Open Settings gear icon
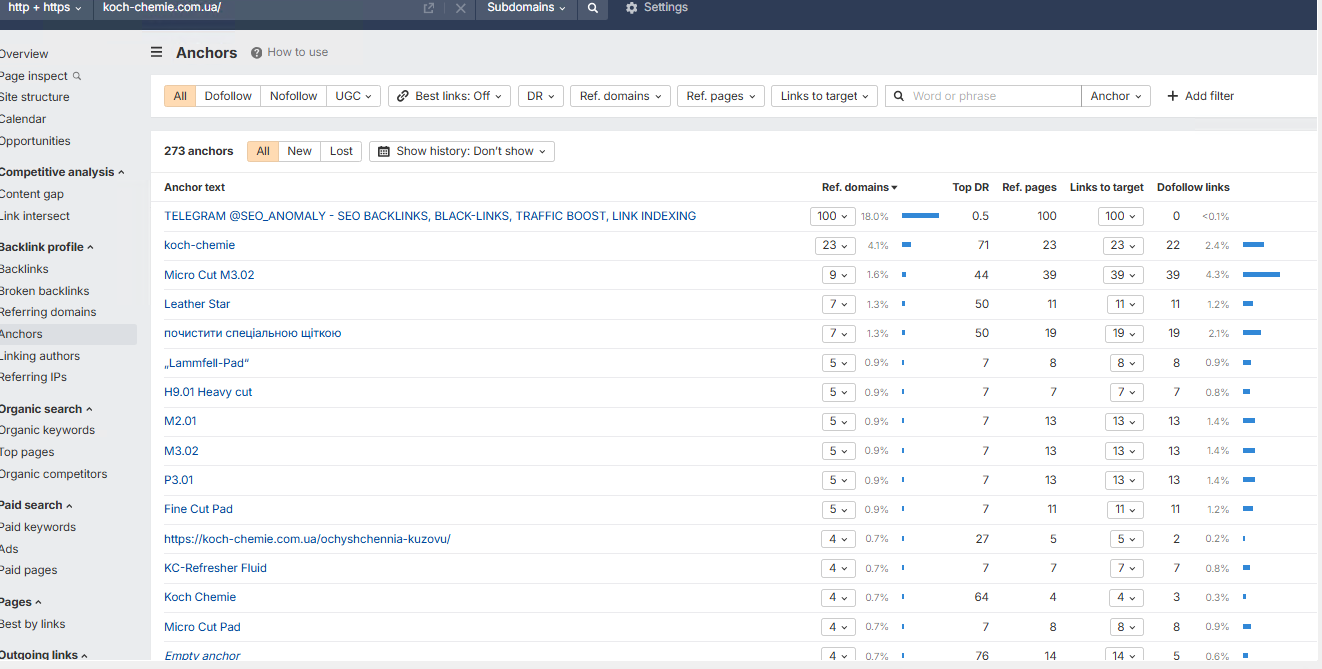 [631, 8]
